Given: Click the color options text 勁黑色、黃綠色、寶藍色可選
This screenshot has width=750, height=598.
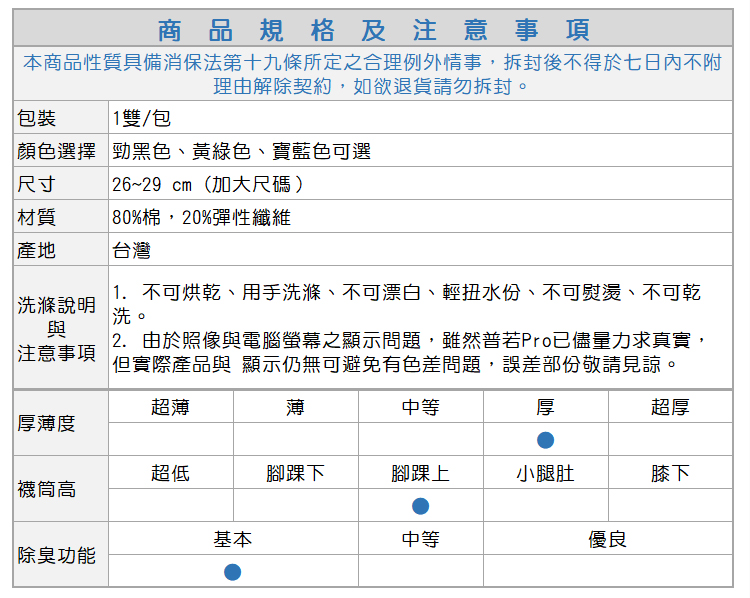Looking at the screenshot, I should click(241, 151).
